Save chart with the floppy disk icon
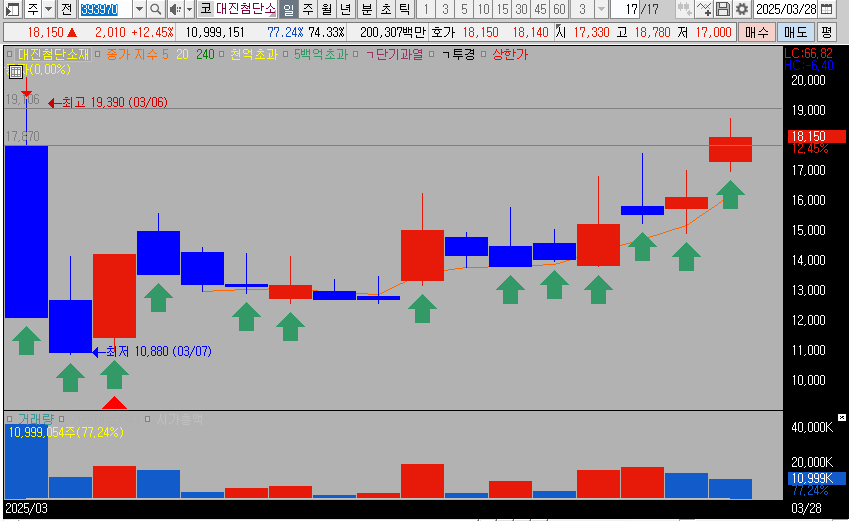This screenshot has height=521, width=849. pos(723,9)
